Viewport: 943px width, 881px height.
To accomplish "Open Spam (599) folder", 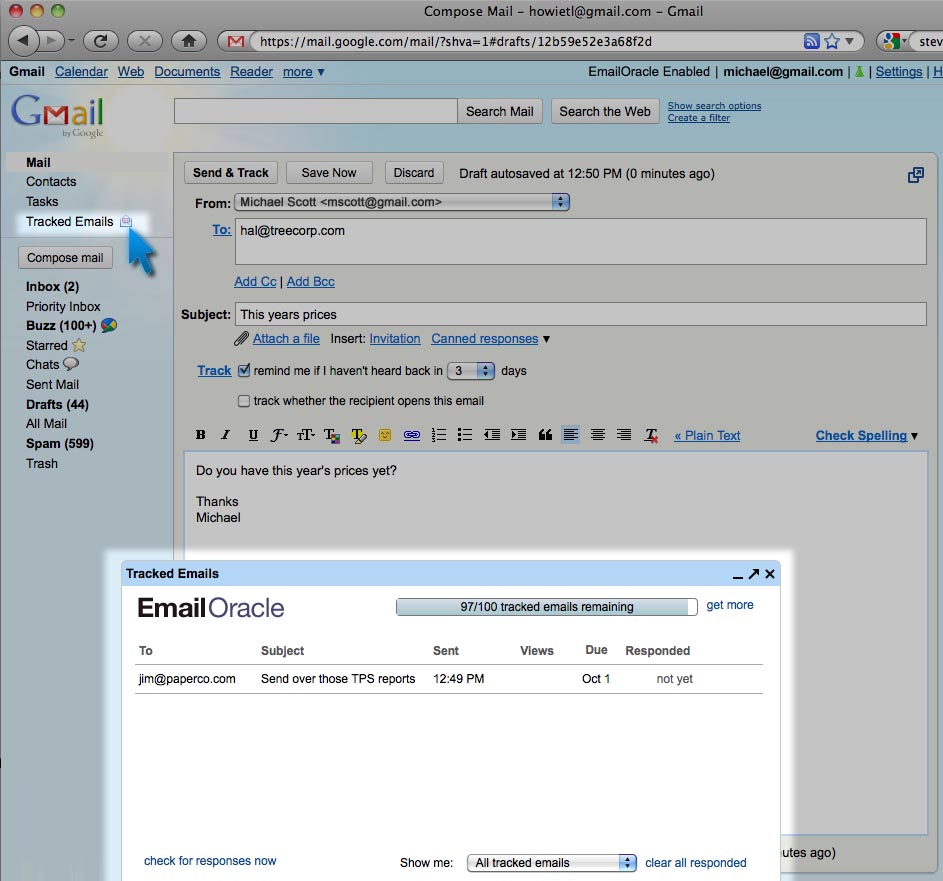I will pyautogui.click(x=60, y=443).
